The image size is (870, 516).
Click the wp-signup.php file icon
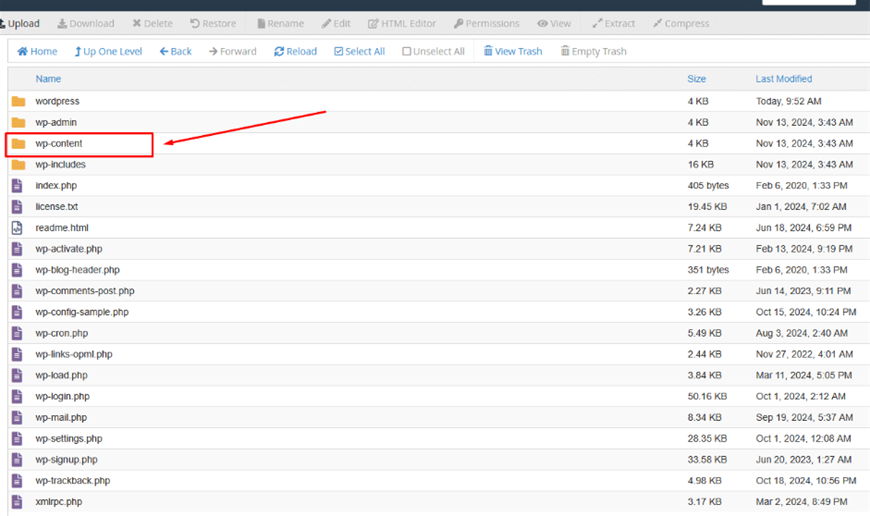point(17,459)
